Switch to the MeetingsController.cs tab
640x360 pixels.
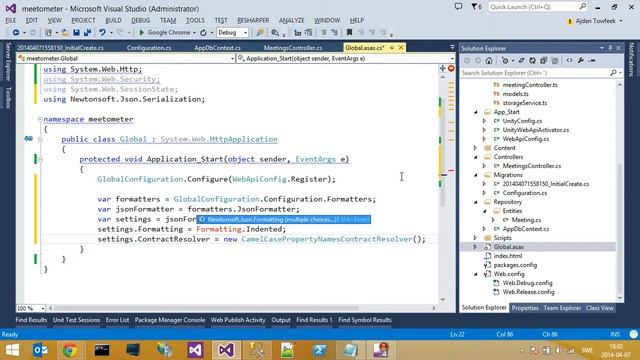293,48
